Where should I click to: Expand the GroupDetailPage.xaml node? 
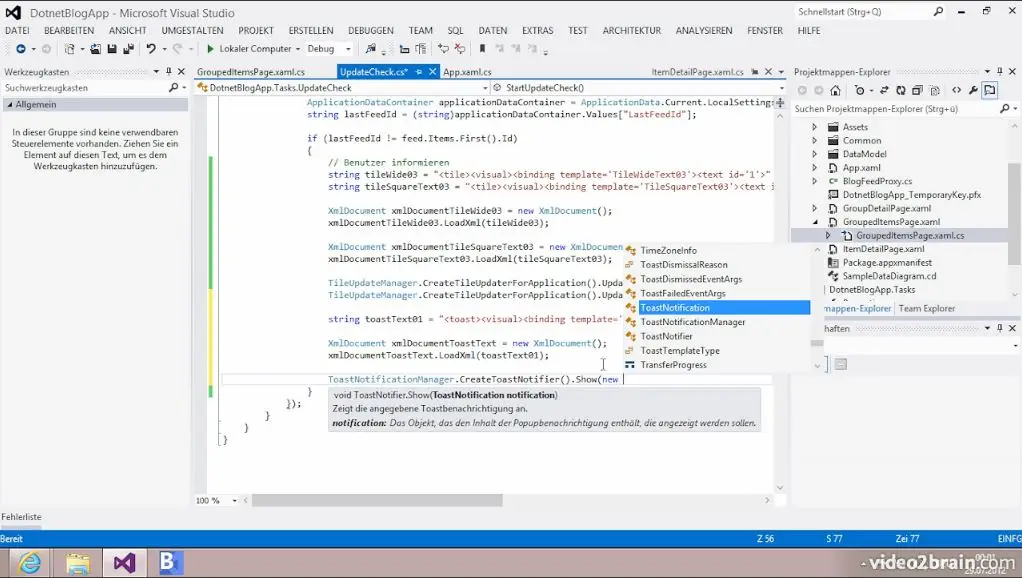814,209
